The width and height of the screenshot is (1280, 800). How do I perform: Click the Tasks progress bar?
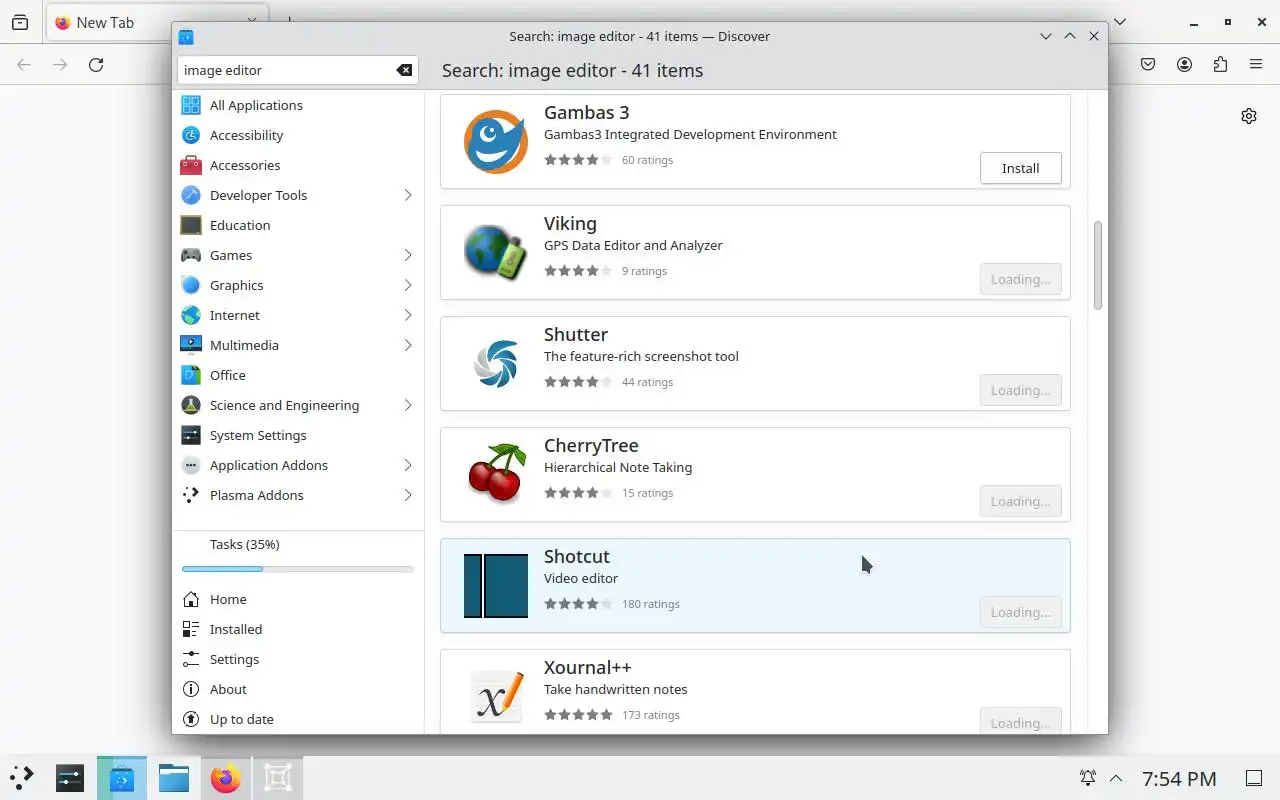pos(298,569)
